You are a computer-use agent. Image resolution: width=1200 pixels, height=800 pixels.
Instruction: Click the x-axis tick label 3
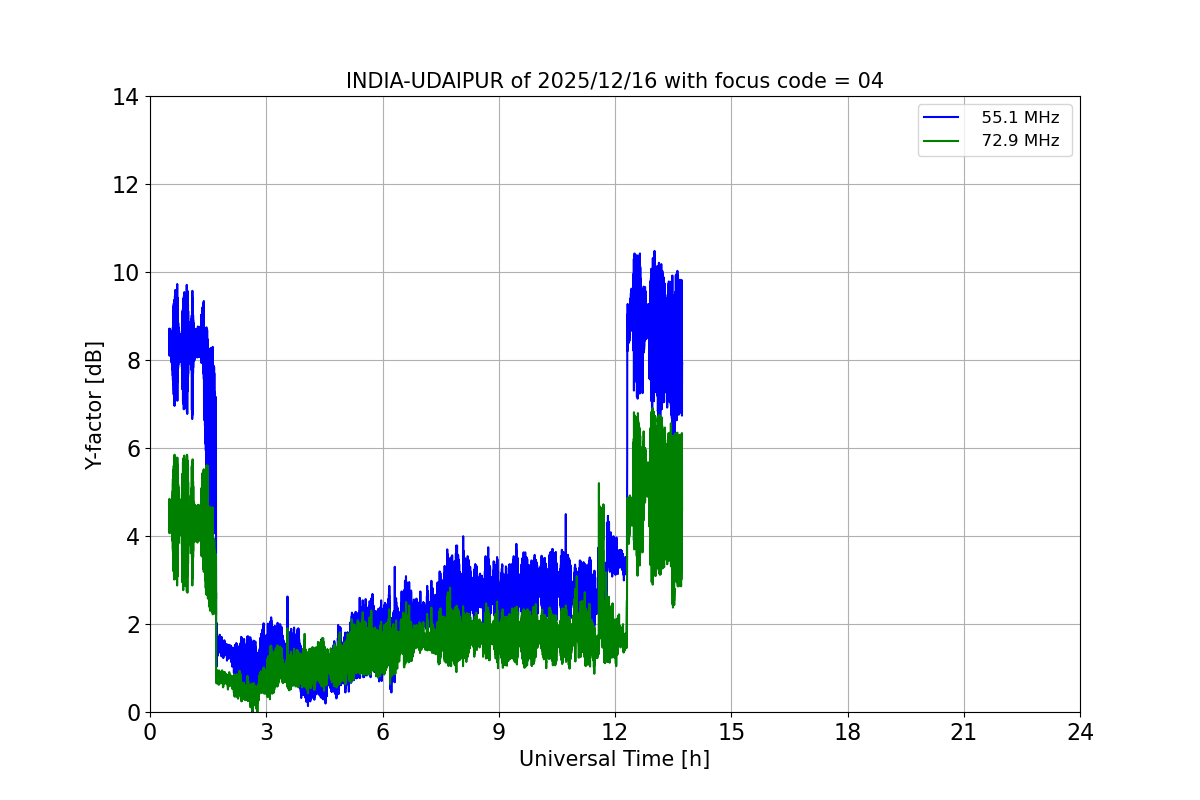coord(266,732)
